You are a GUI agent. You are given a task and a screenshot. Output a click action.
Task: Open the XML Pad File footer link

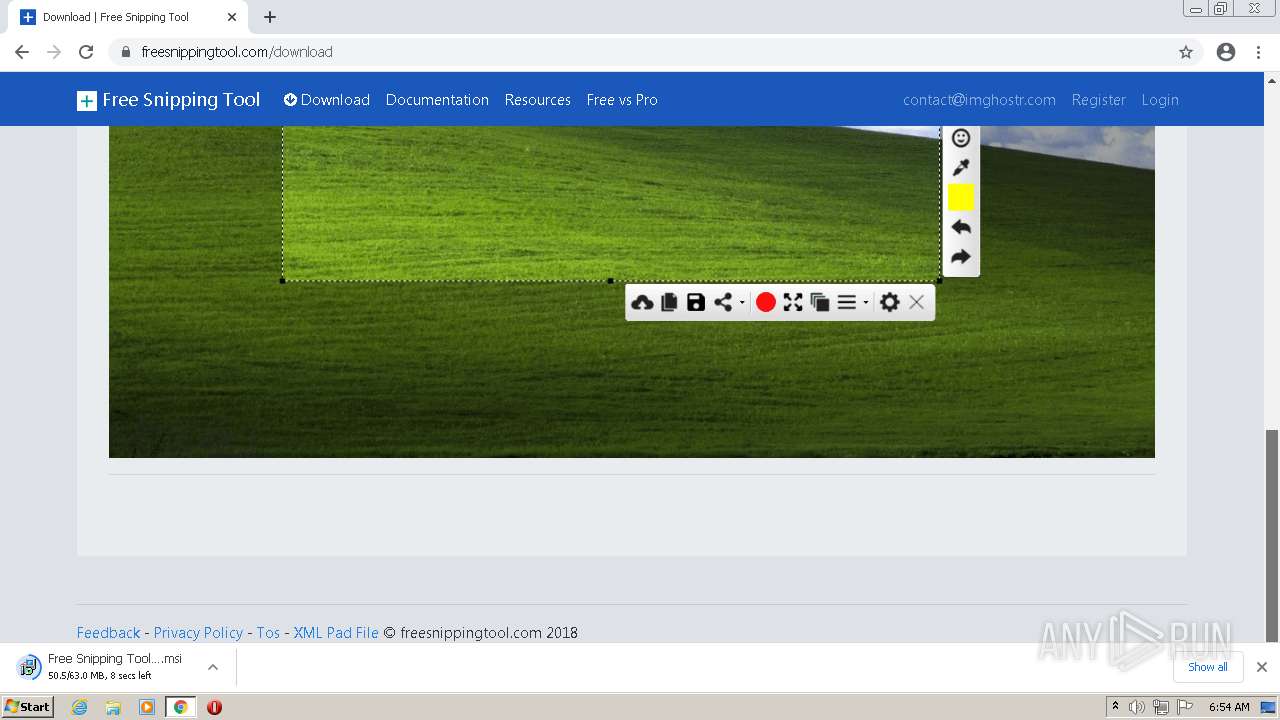pos(336,632)
